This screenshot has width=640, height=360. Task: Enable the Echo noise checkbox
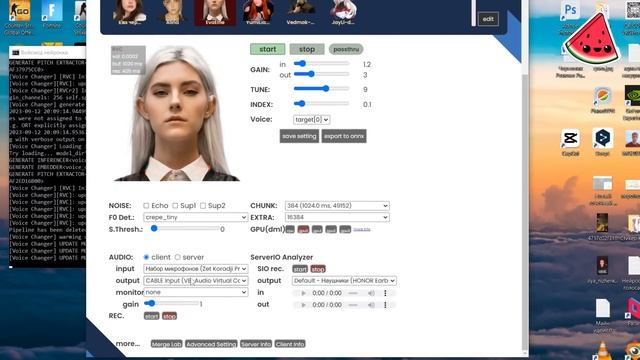(x=146, y=205)
